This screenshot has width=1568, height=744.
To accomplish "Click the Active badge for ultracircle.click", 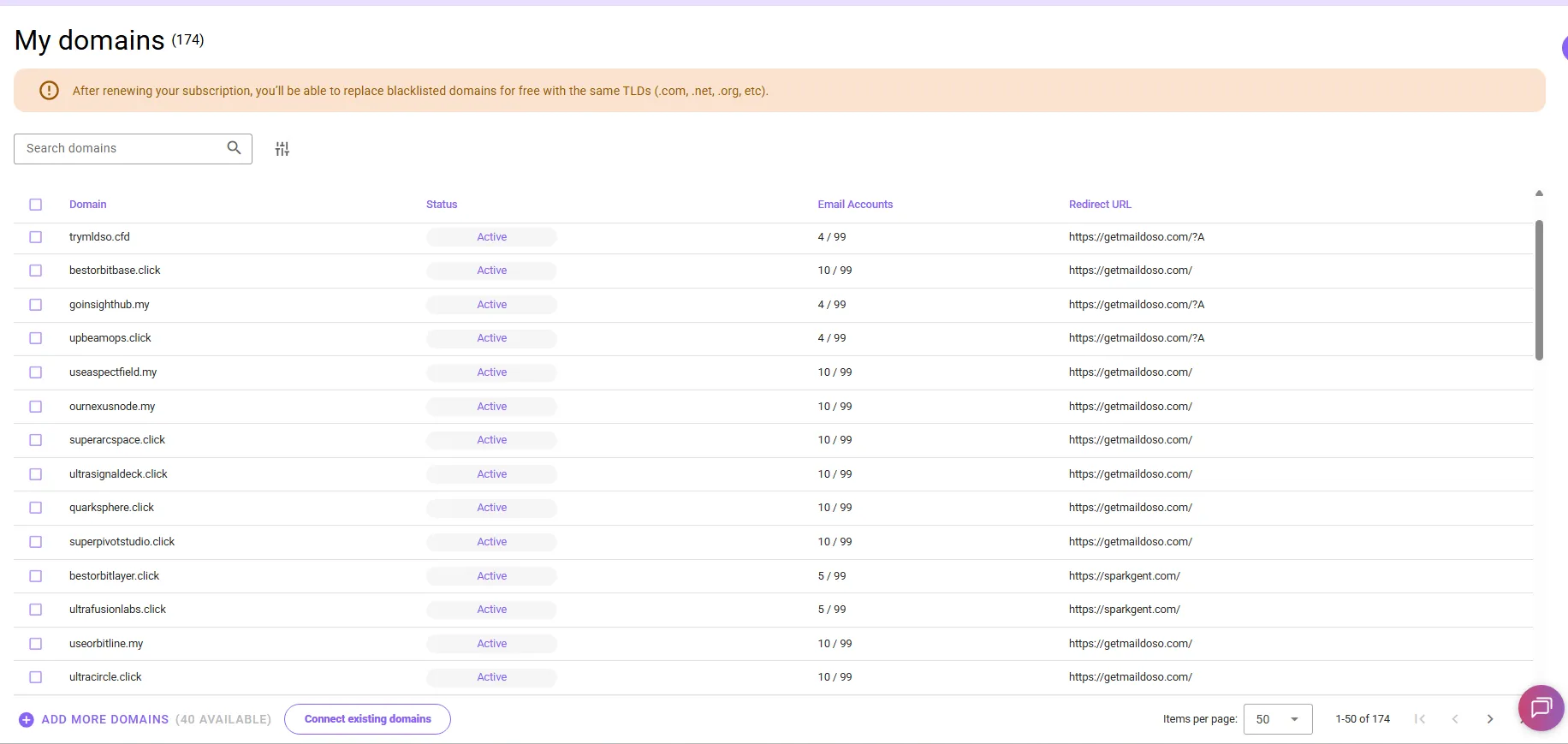I will pyautogui.click(x=491, y=677).
